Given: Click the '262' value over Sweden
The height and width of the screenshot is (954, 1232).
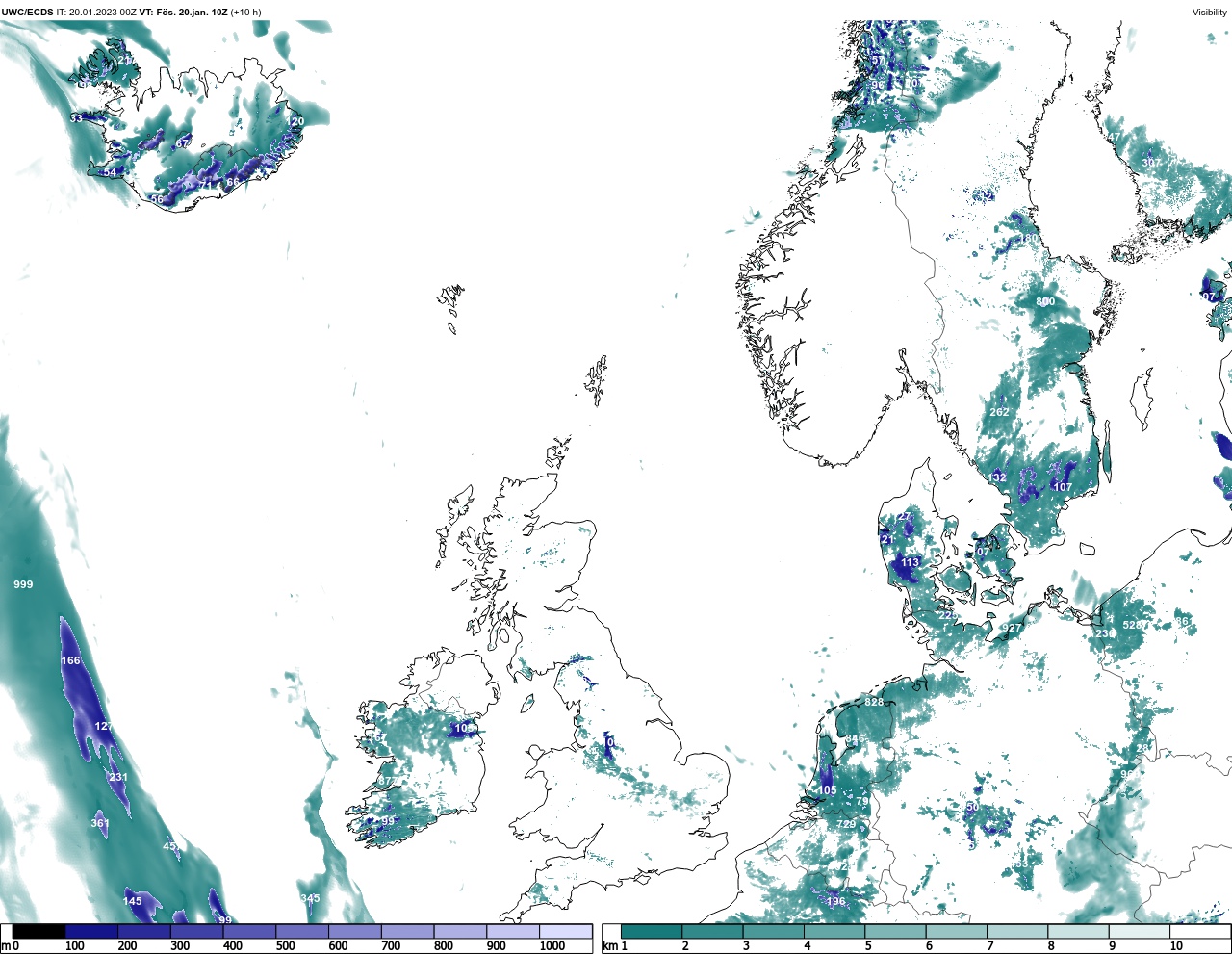Looking at the screenshot, I should [1000, 412].
